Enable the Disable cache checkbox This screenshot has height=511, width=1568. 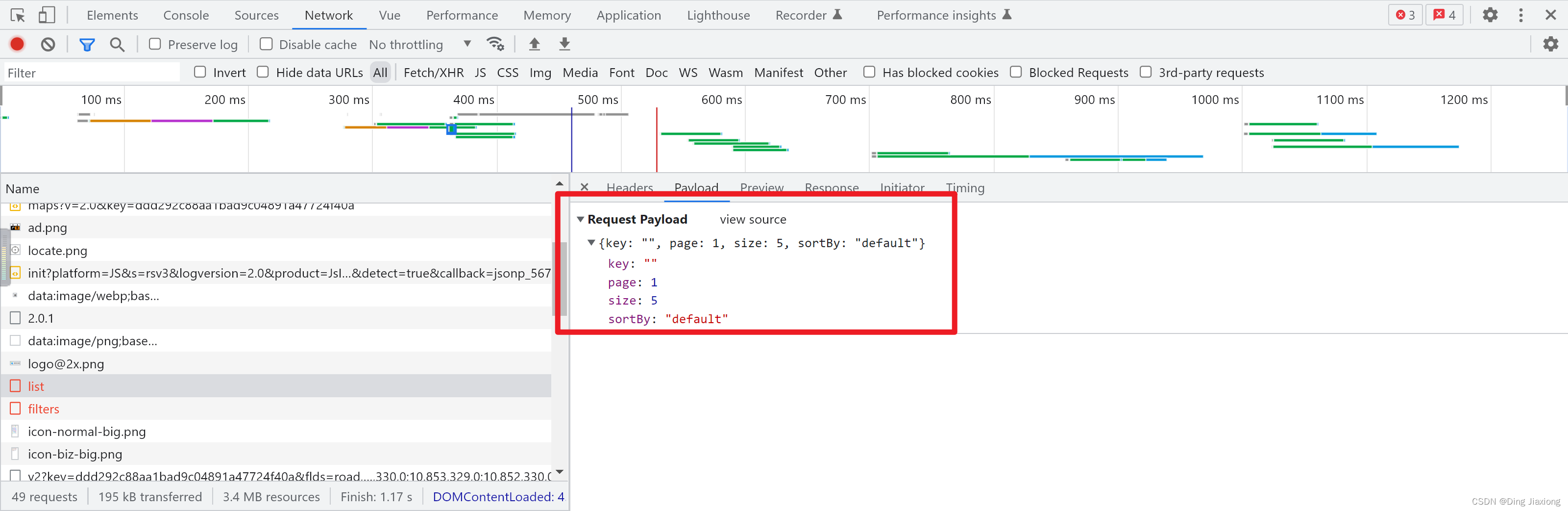pyautogui.click(x=266, y=44)
